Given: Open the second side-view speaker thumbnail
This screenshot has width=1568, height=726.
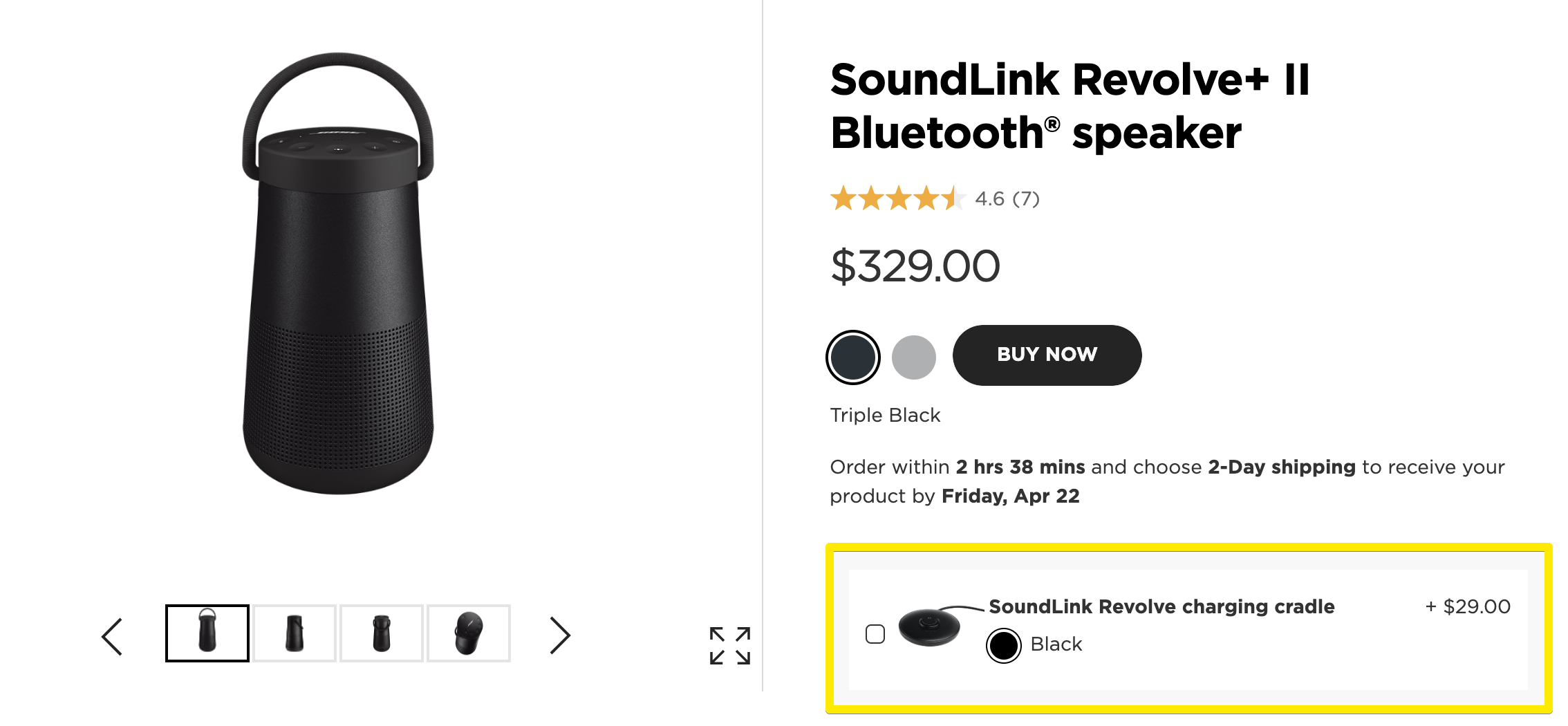Looking at the screenshot, I should pyautogui.click(x=294, y=632).
